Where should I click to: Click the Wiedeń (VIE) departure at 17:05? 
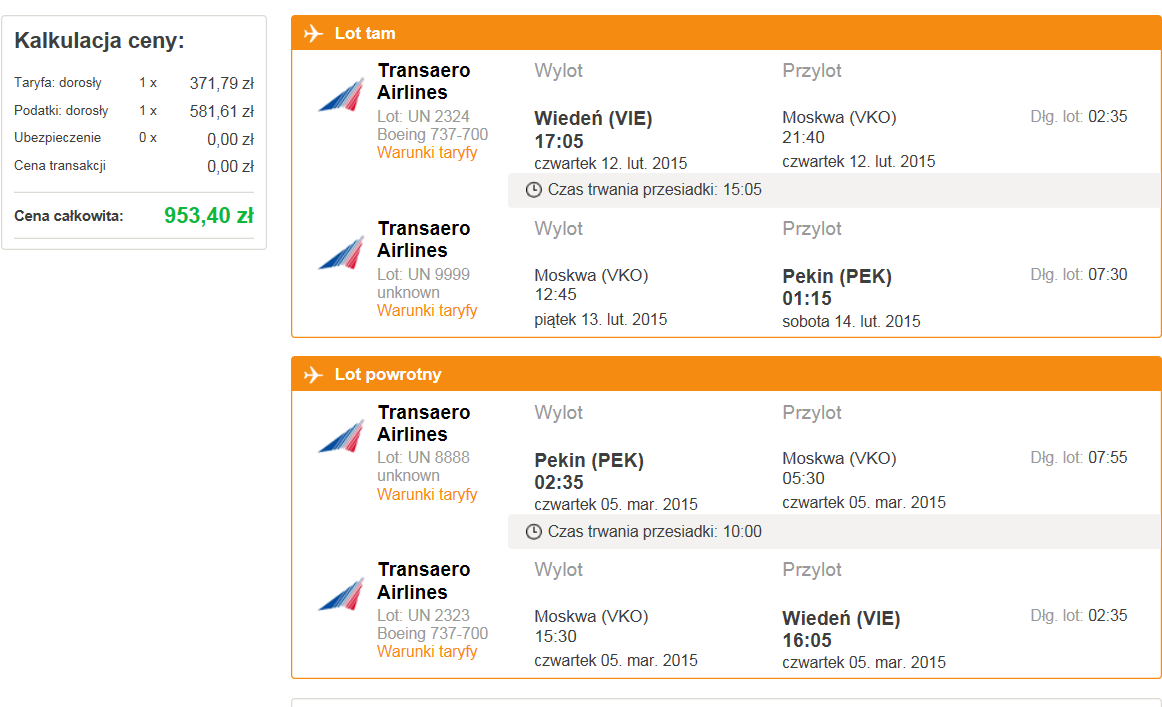[x=594, y=130]
